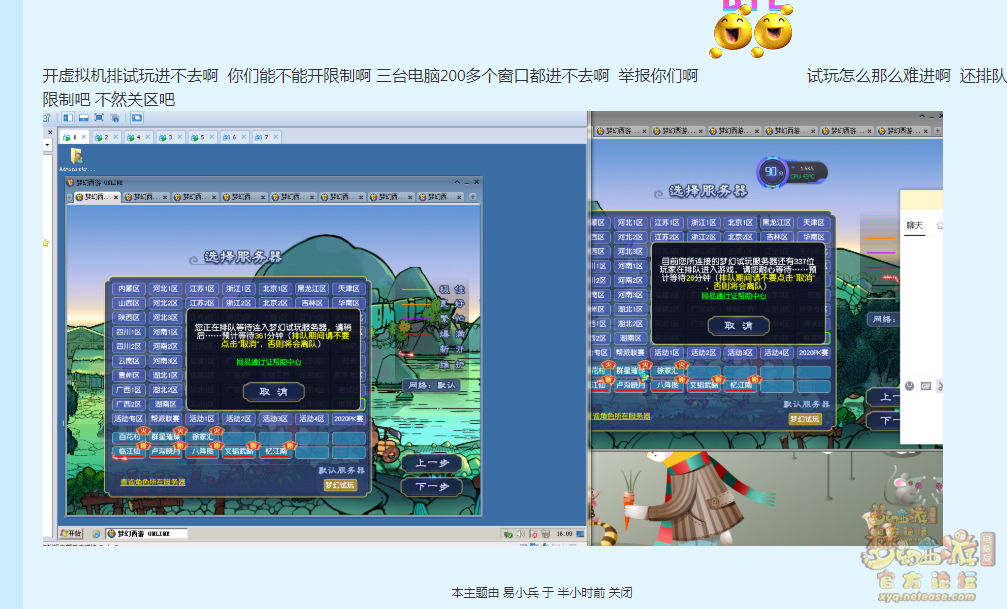The width and height of the screenshot is (1007, 609).
Task: Click the sidebar layout icon in VM toolbar
Action: pos(68,118)
